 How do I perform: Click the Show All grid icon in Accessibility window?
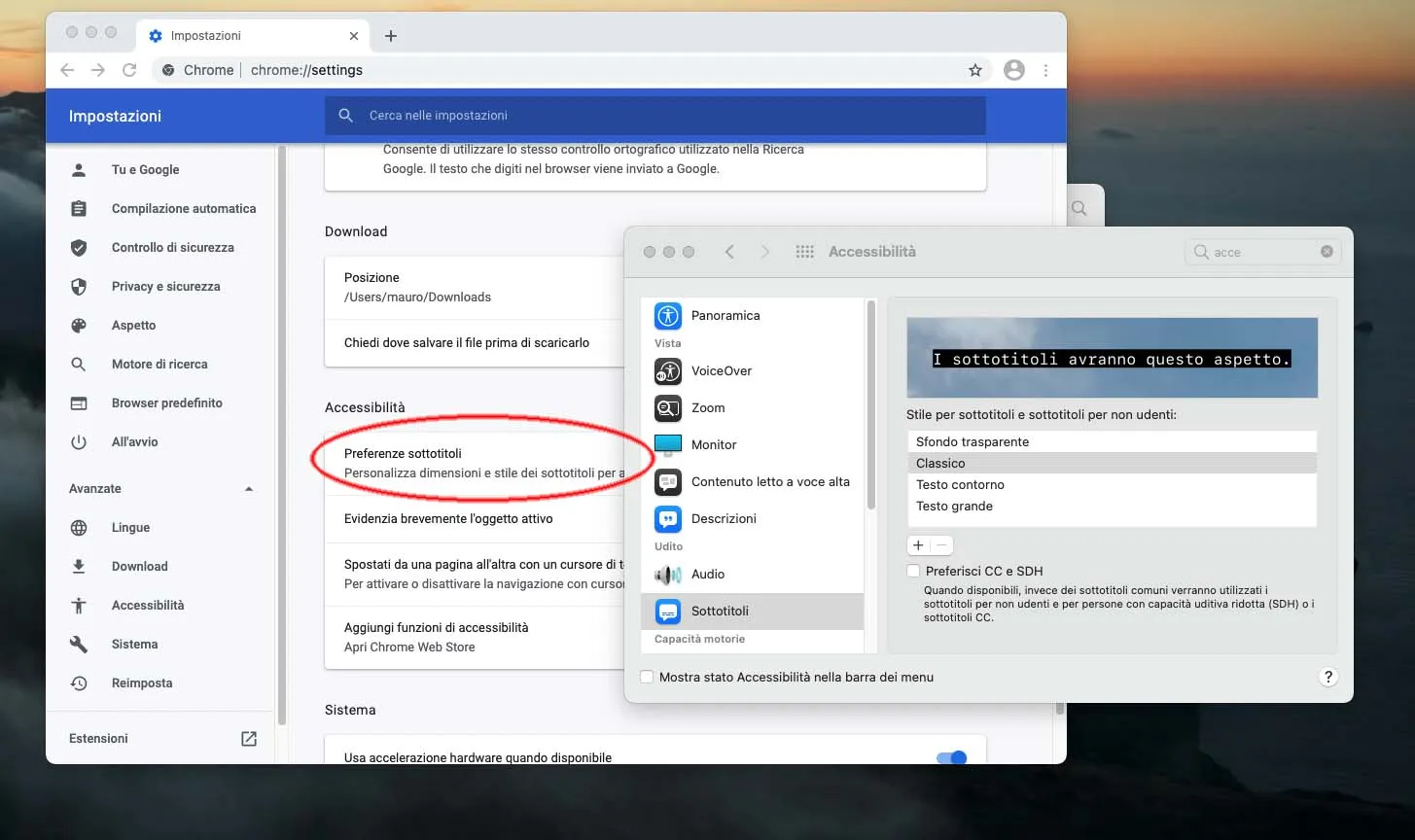coord(804,251)
